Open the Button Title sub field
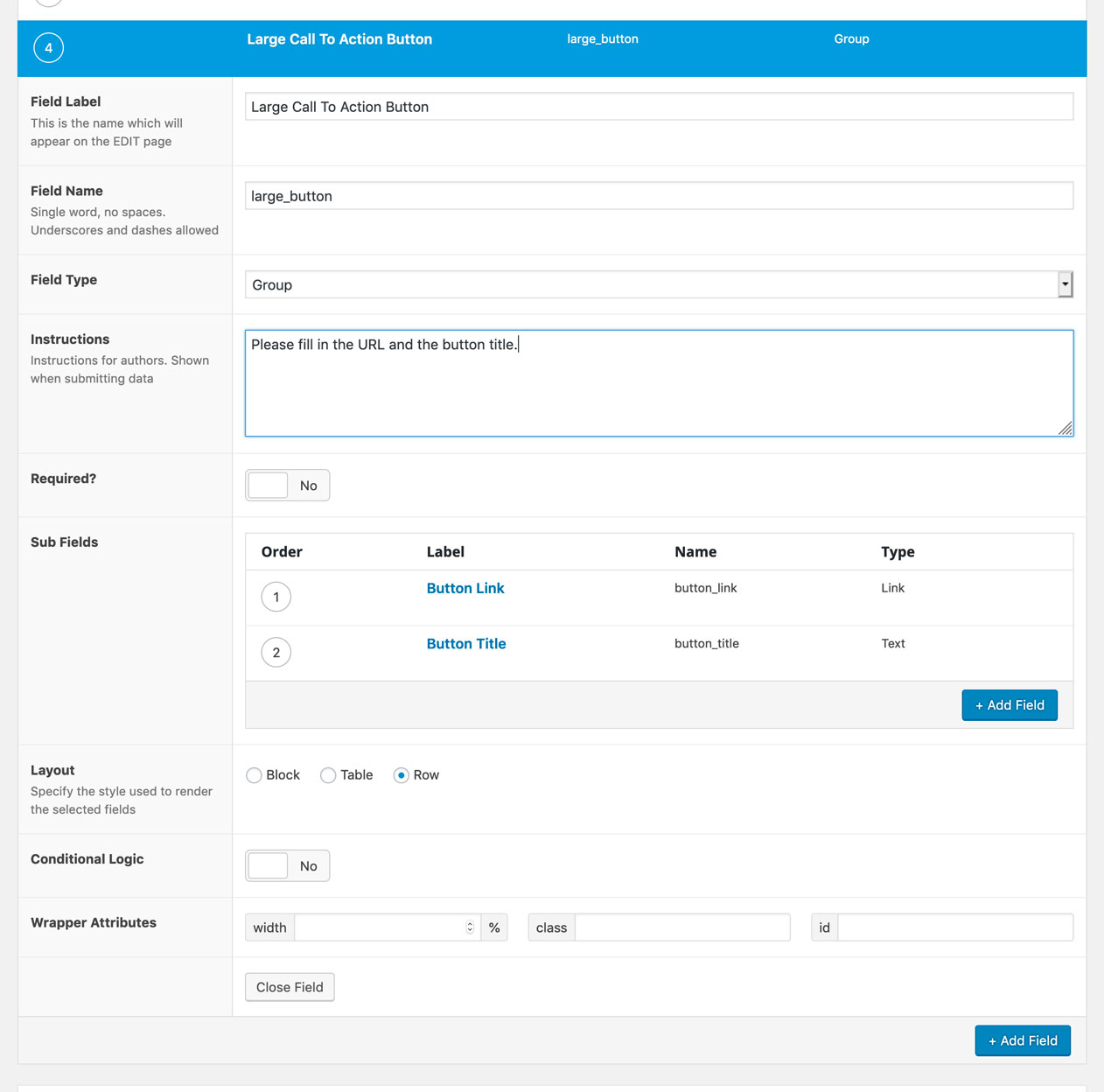The width and height of the screenshot is (1104, 1092). 466,643
